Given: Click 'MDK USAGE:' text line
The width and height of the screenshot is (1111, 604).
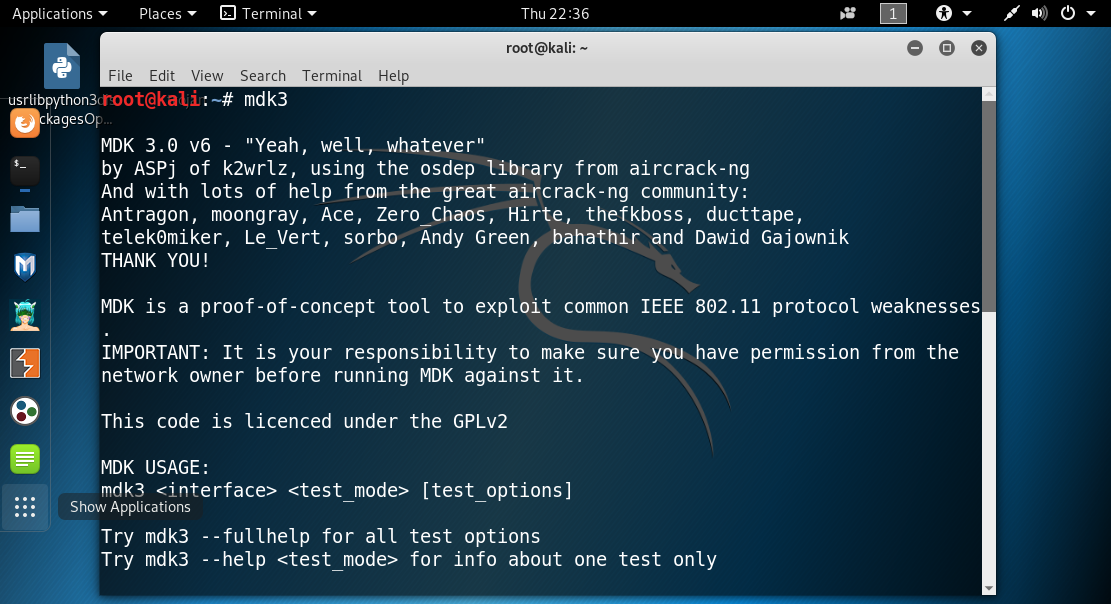Looking at the screenshot, I should [156, 468].
